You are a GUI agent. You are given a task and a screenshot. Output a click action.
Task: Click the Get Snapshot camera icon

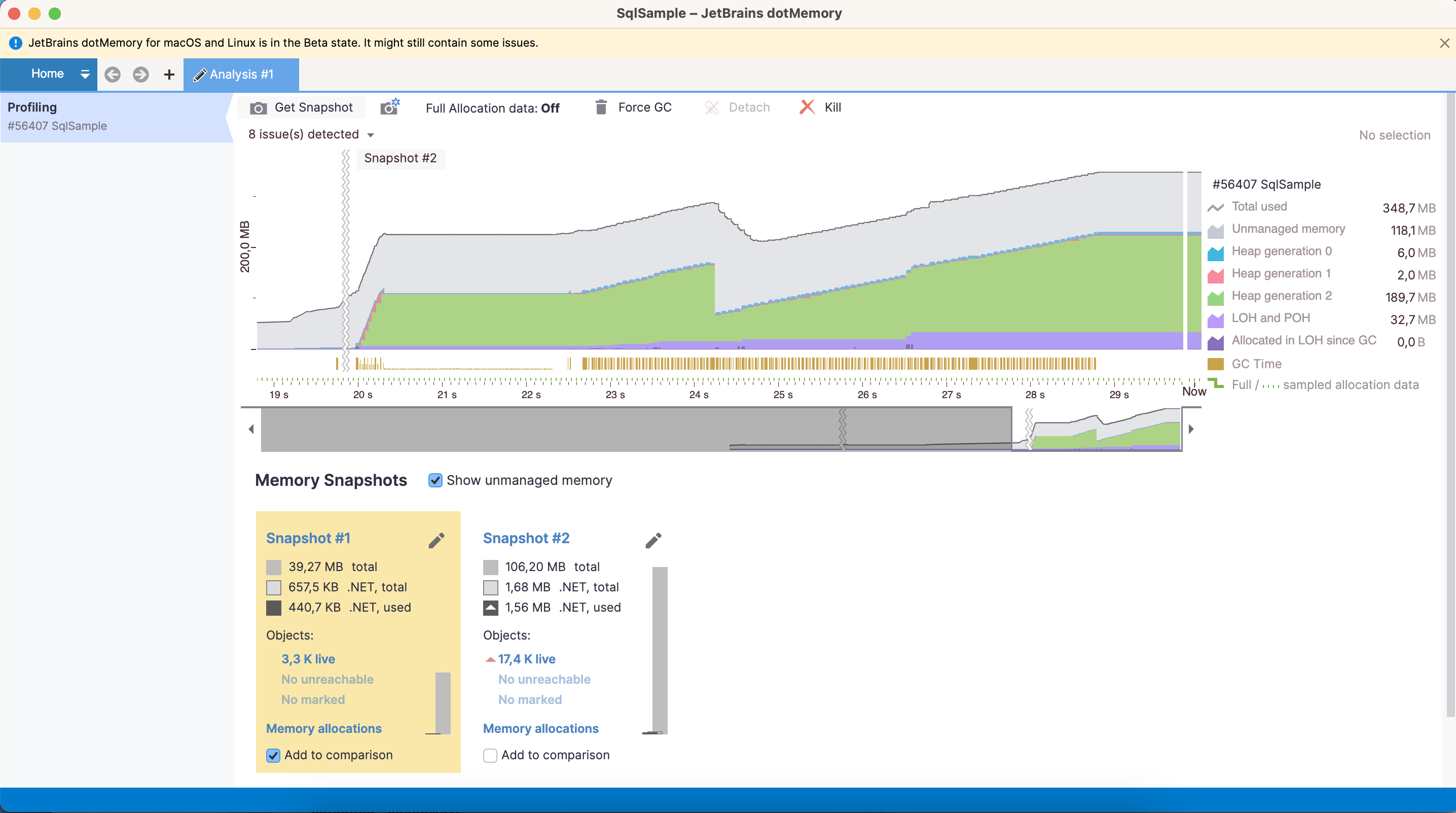pos(259,108)
